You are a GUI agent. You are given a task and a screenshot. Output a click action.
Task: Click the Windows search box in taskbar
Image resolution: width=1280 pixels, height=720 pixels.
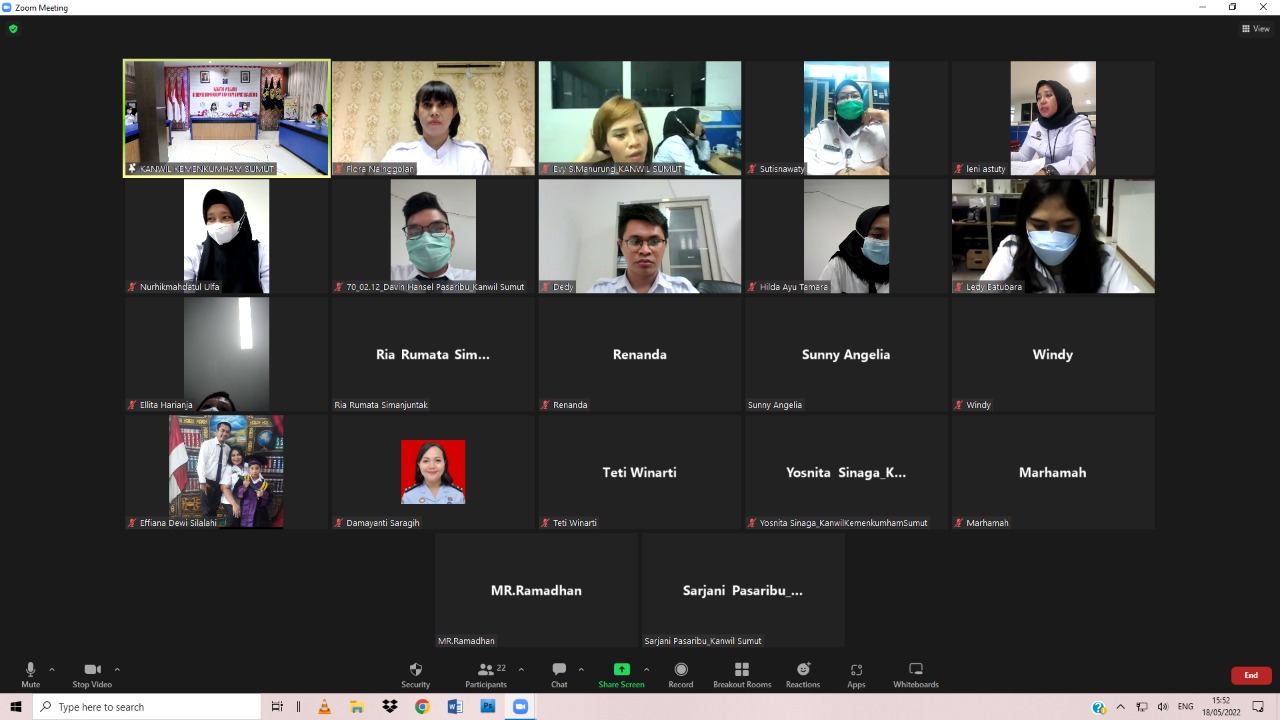pyautogui.click(x=148, y=707)
